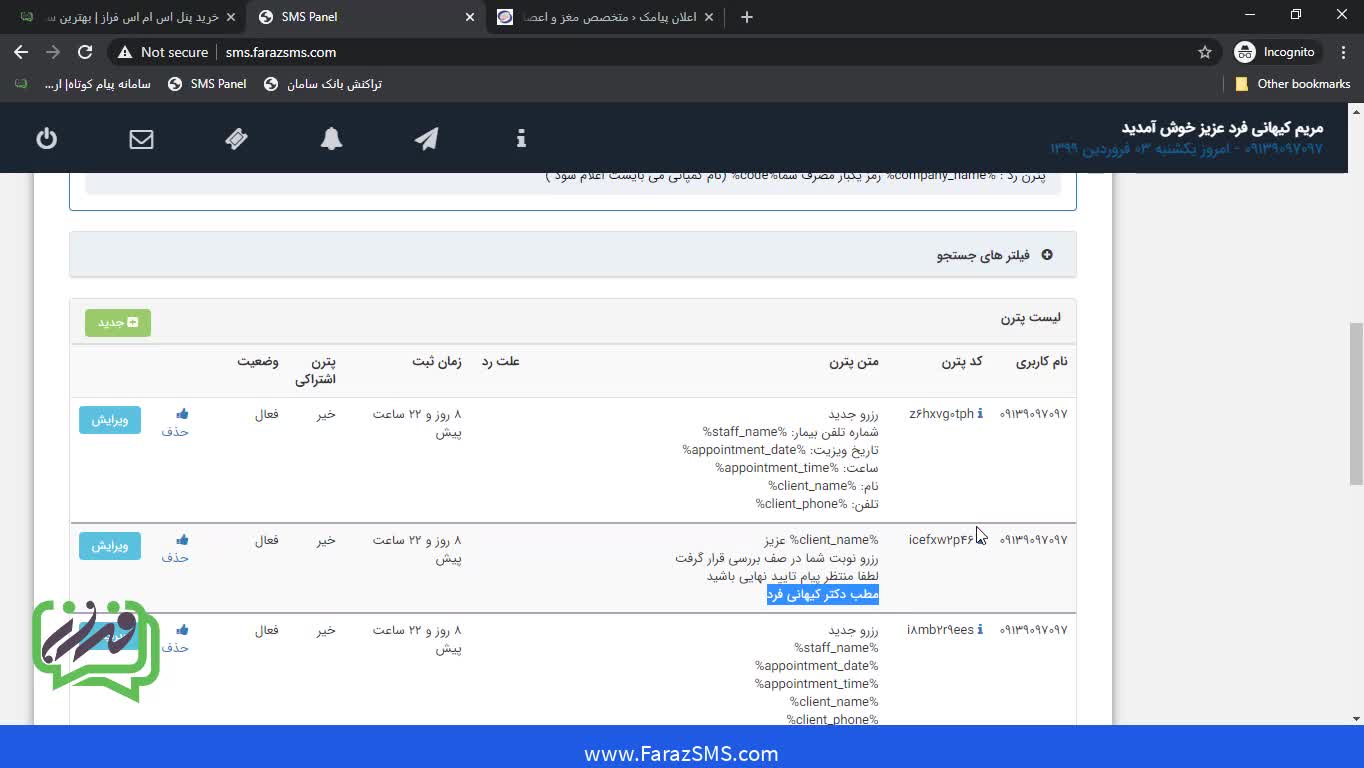The image size is (1364, 768).
Task: Open the envelope messages icon
Action: 142,139
